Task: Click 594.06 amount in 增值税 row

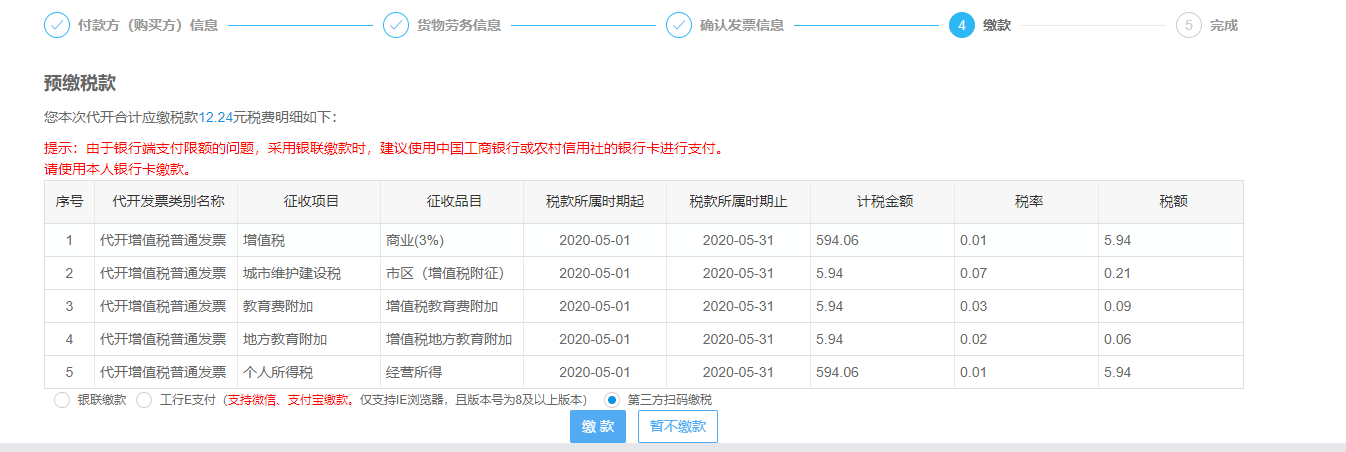Action: click(883, 240)
